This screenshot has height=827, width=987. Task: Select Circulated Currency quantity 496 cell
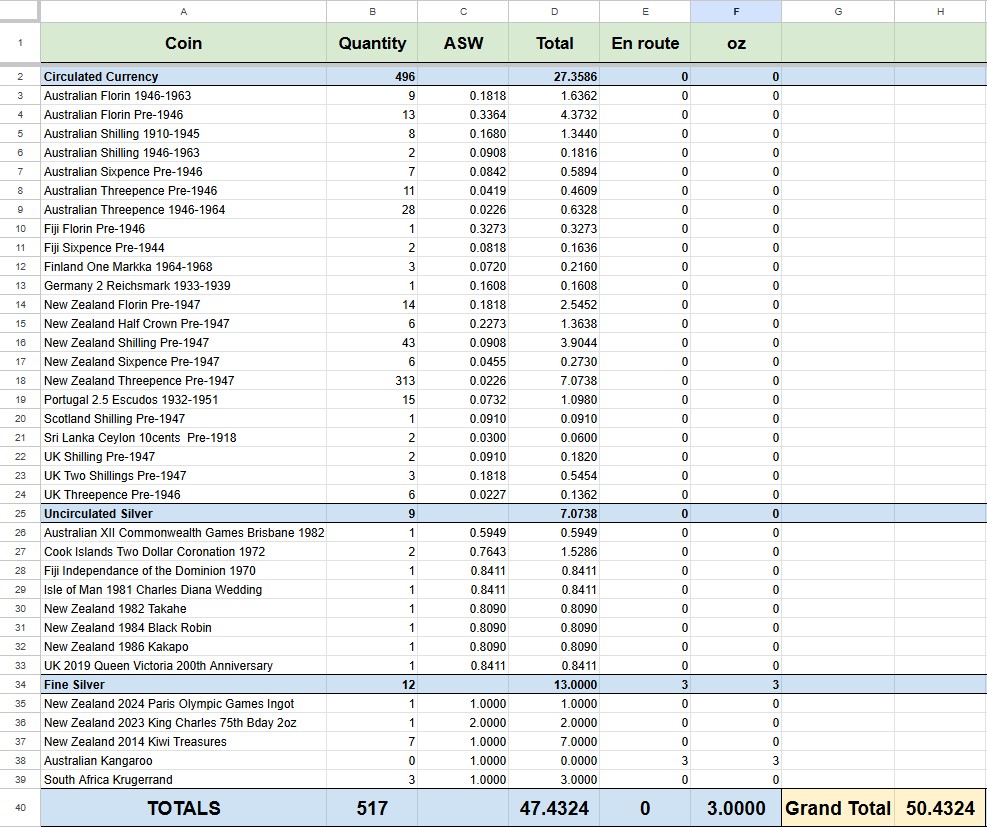(x=372, y=77)
